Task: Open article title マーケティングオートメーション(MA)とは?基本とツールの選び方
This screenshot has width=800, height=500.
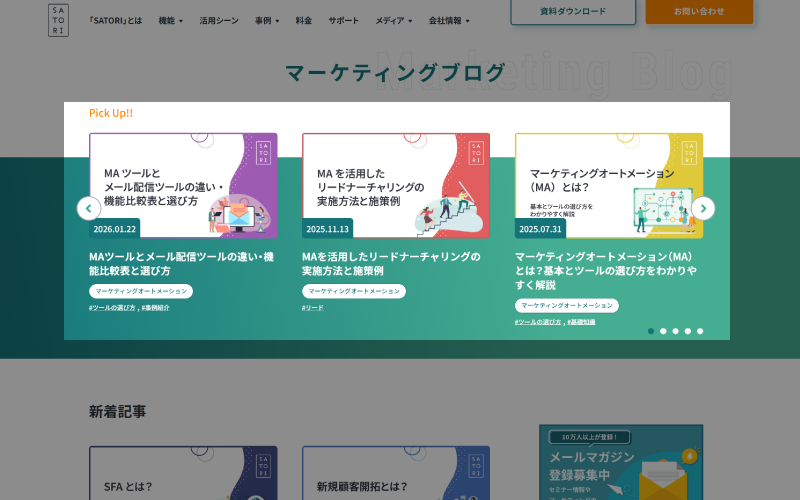Action: pyautogui.click(x=606, y=270)
